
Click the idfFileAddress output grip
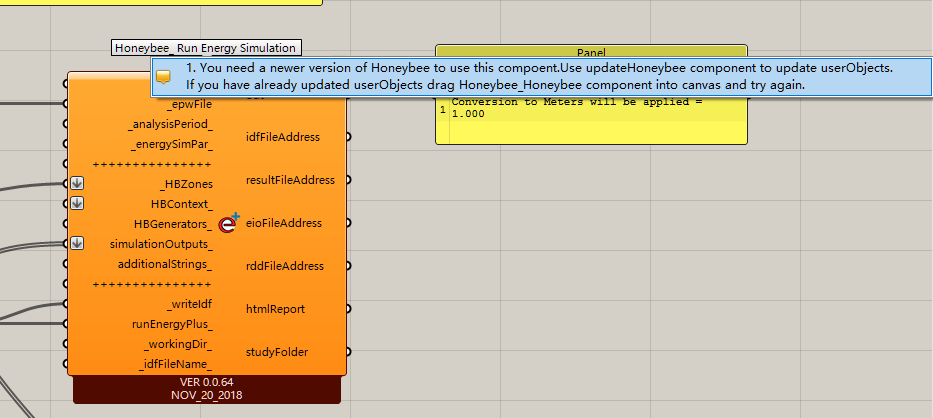click(x=347, y=137)
